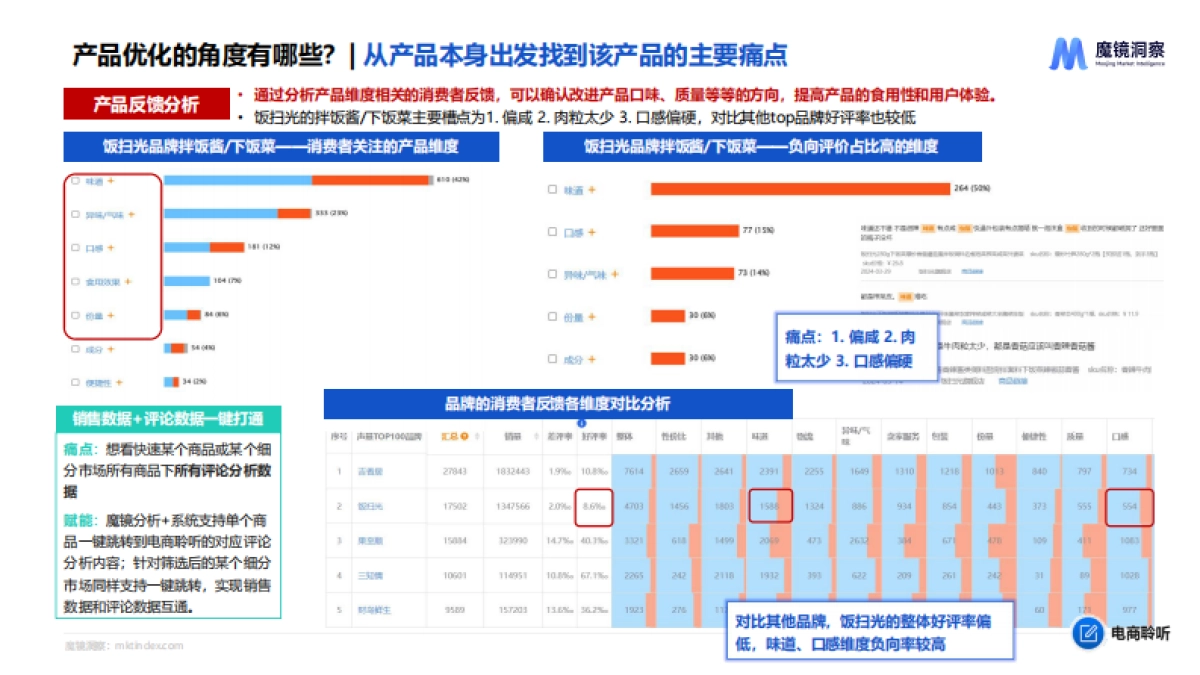Click the sort arrow beside 汇总 column
The height and width of the screenshot is (675, 1200).
(477, 436)
